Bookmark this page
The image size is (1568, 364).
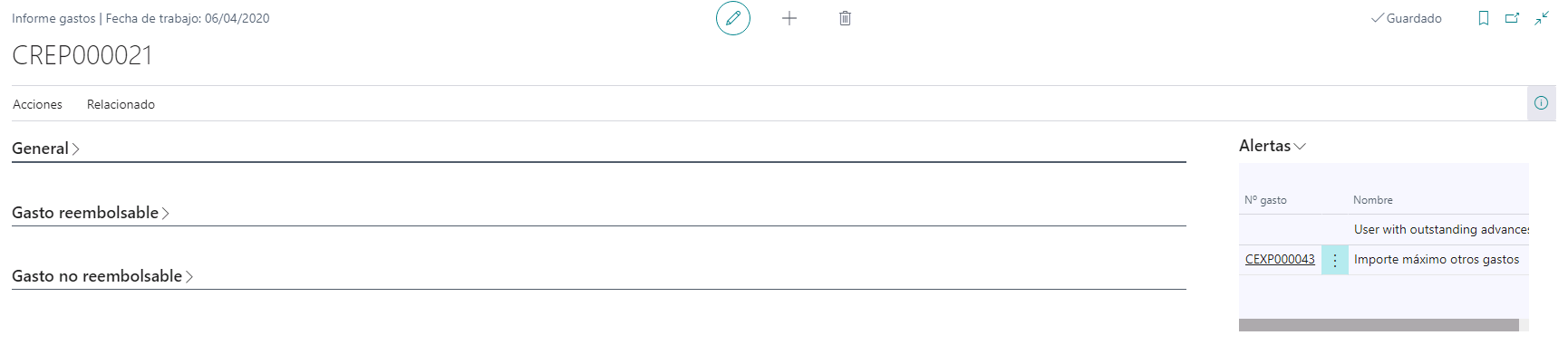pyautogui.click(x=1484, y=18)
